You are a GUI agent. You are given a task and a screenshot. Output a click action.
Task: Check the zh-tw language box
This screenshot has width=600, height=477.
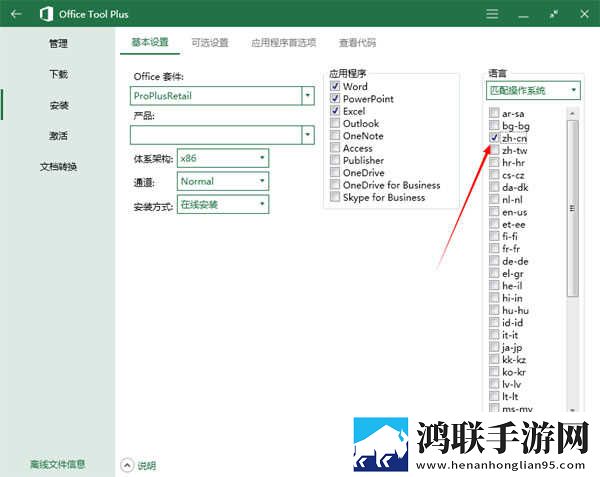(494, 150)
